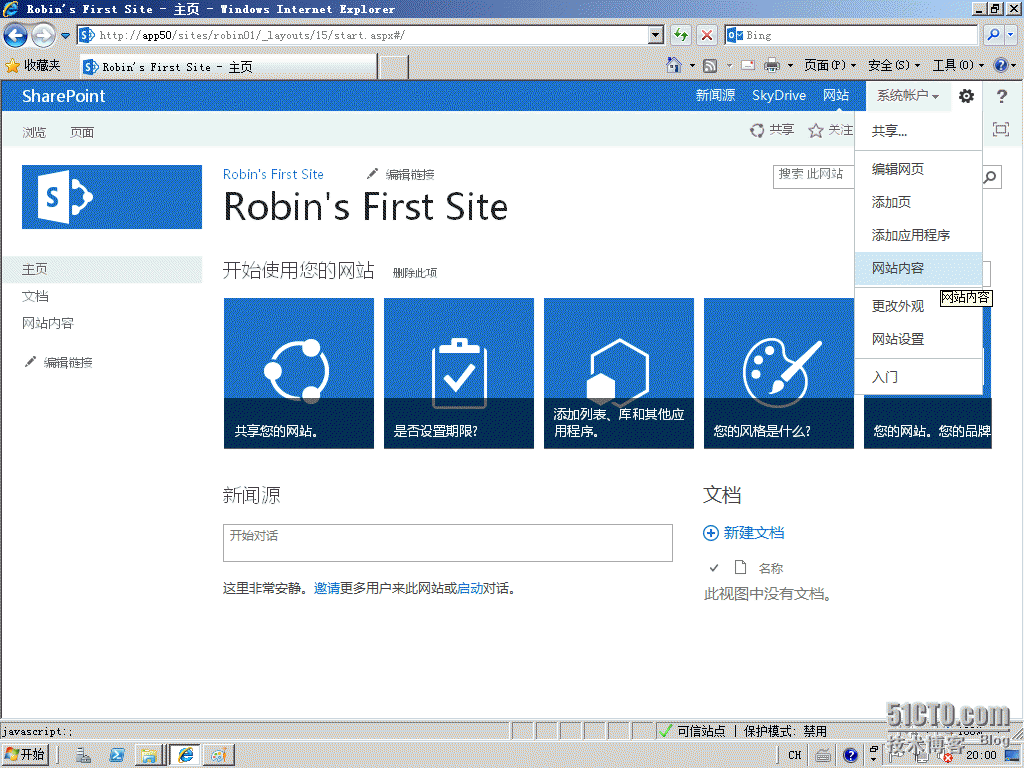Screen dimensions: 1024x768
Task: Click the tray help question icon
Action: click(850, 756)
